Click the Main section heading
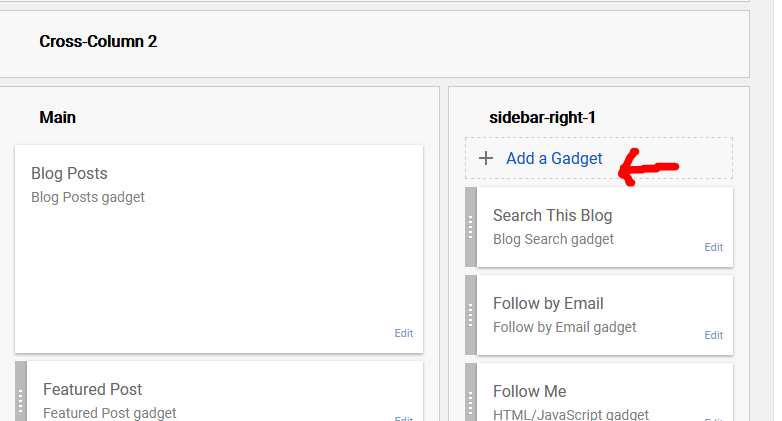 coord(57,117)
